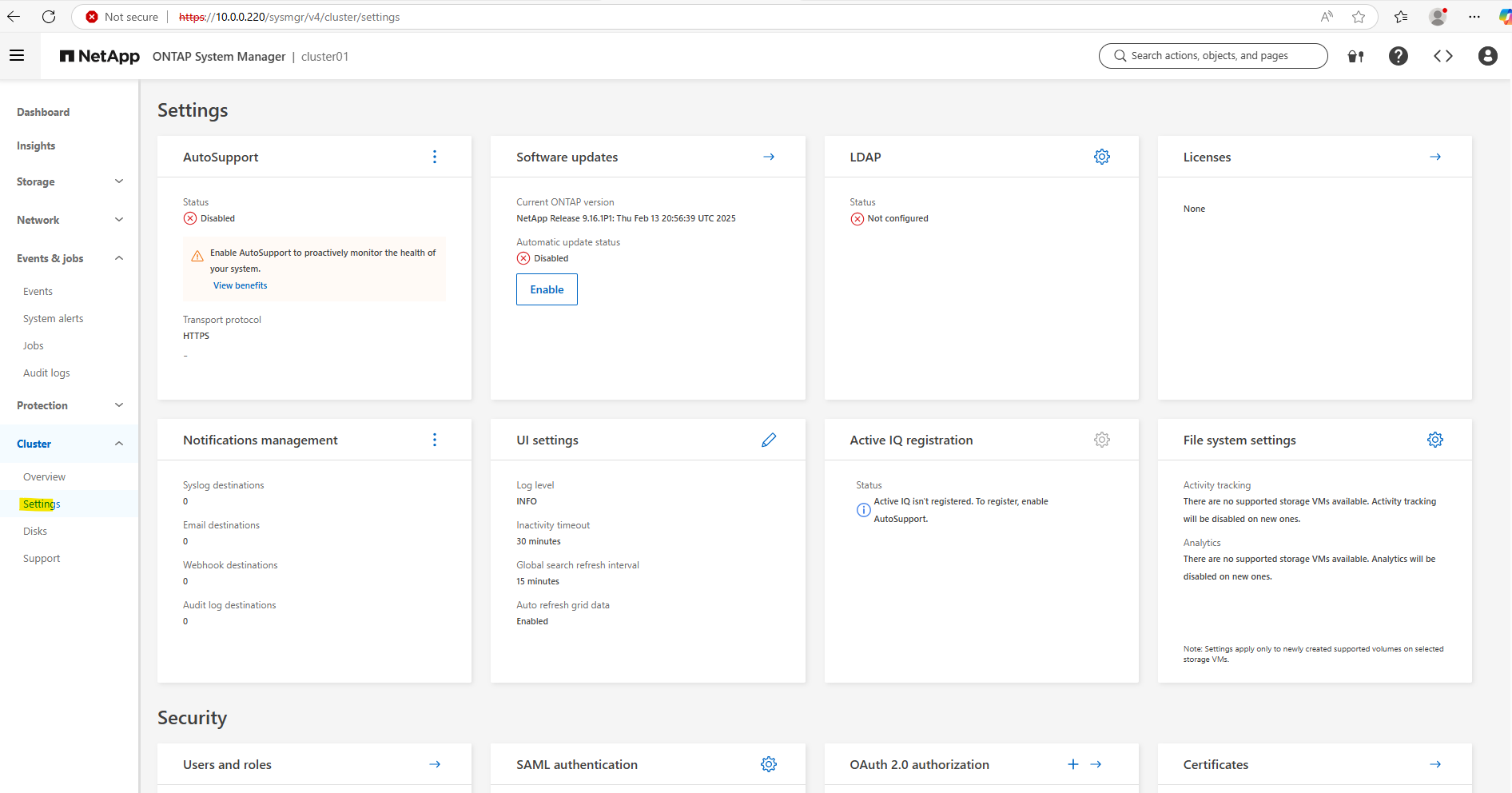This screenshot has width=1512, height=793.
Task: Expand the Storage menu chevron
Action: 119,181
